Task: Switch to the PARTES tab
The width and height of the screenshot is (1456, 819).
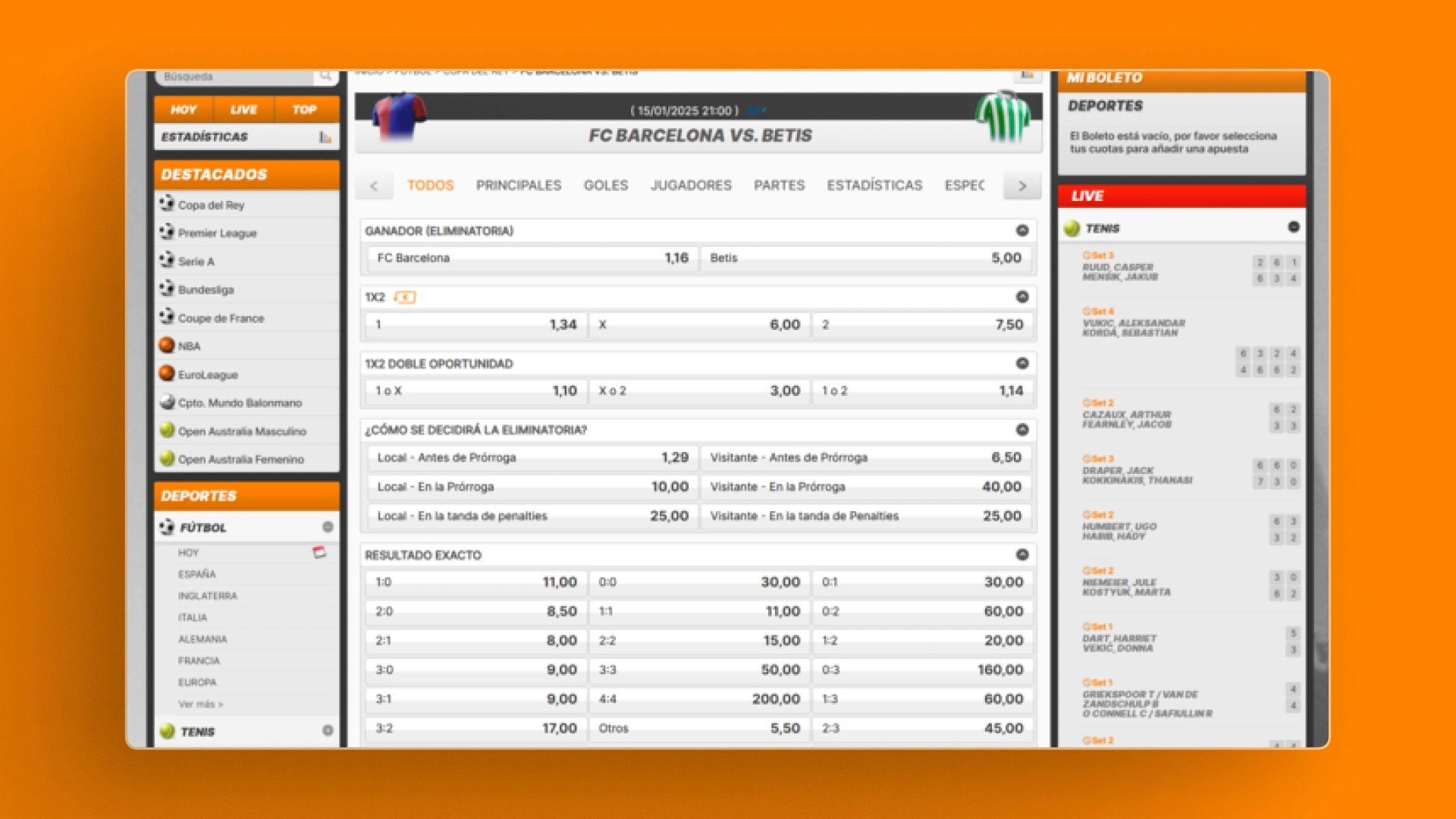Action: [779, 185]
